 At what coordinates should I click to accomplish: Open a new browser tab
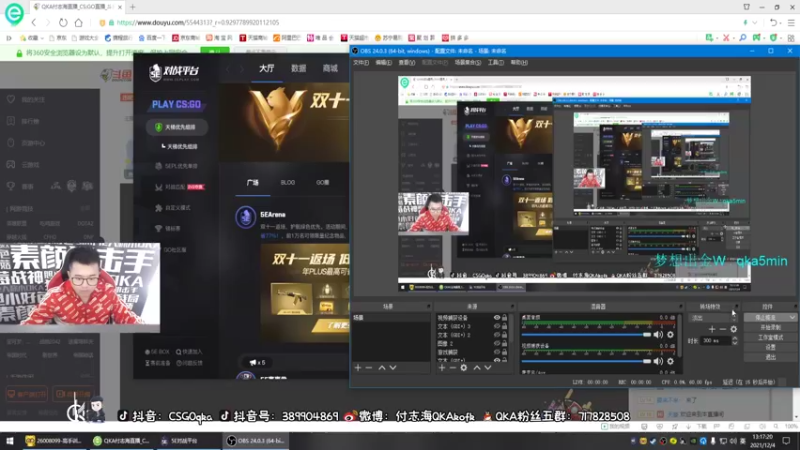(x=133, y=7)
